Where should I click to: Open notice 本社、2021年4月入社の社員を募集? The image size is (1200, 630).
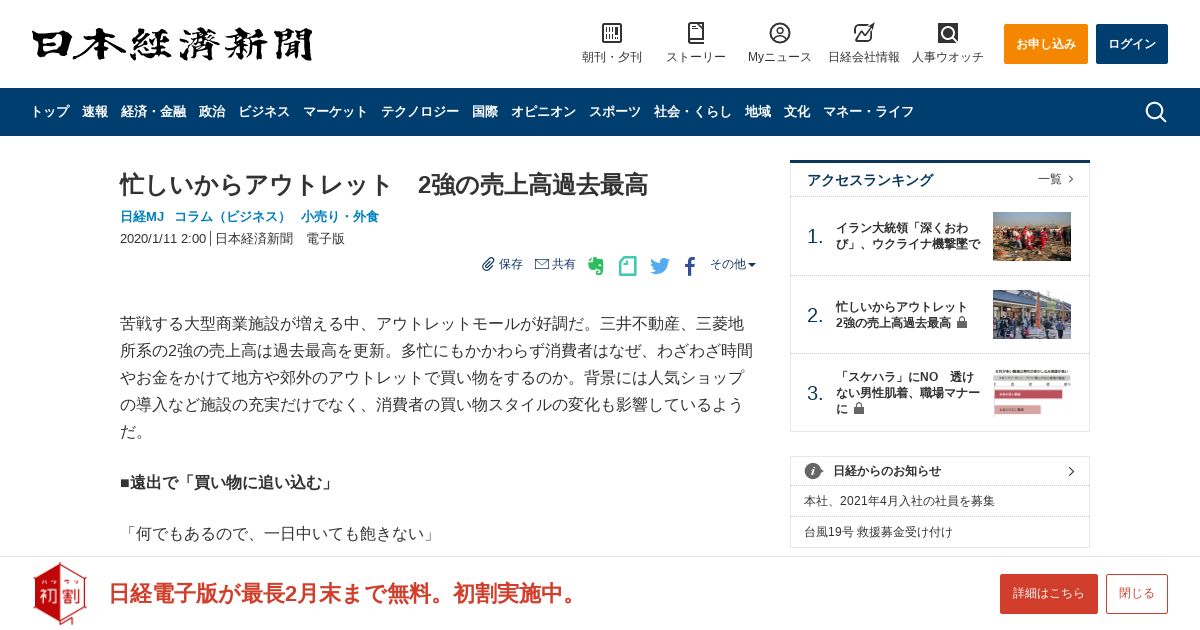point(899,501)
